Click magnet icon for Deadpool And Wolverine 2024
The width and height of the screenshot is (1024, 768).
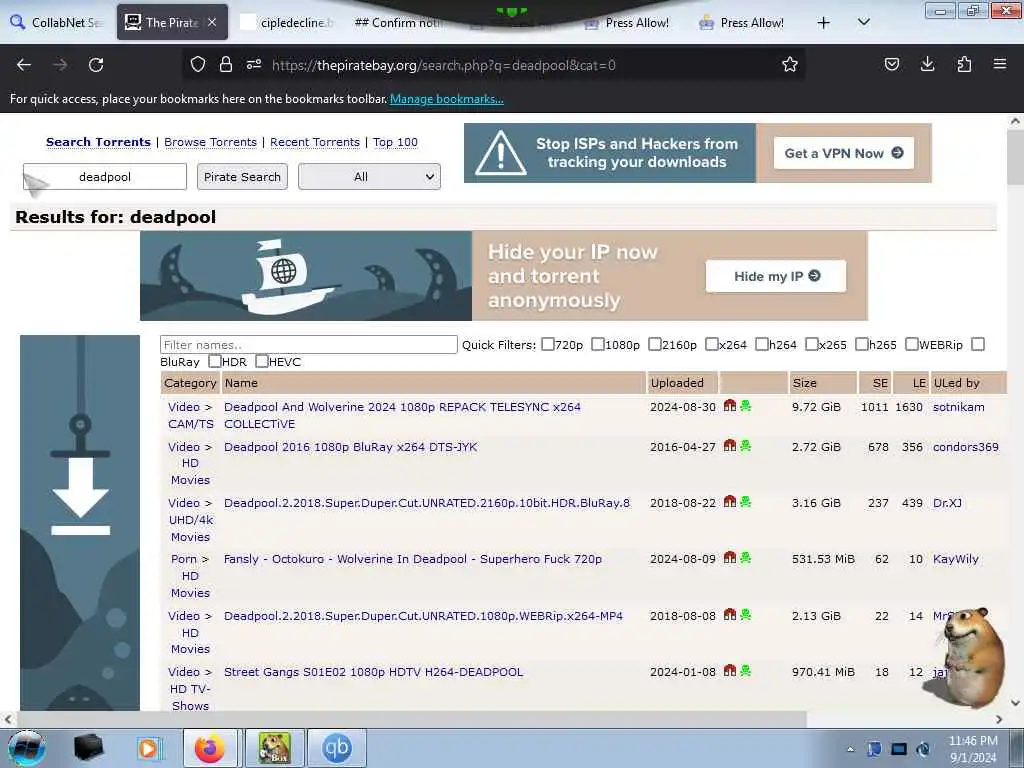[729, 406]
